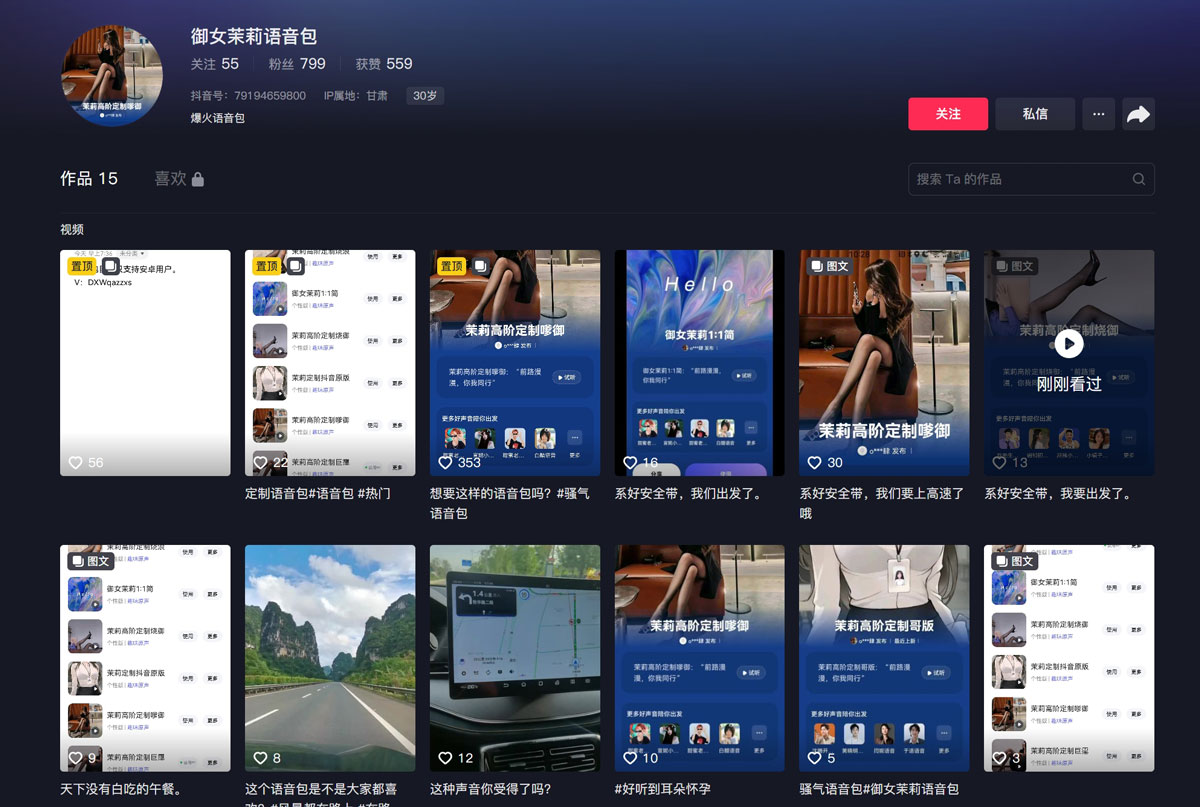
Task: Play the 刚刚看过 video via its play button
Action: coord(1069,343)
